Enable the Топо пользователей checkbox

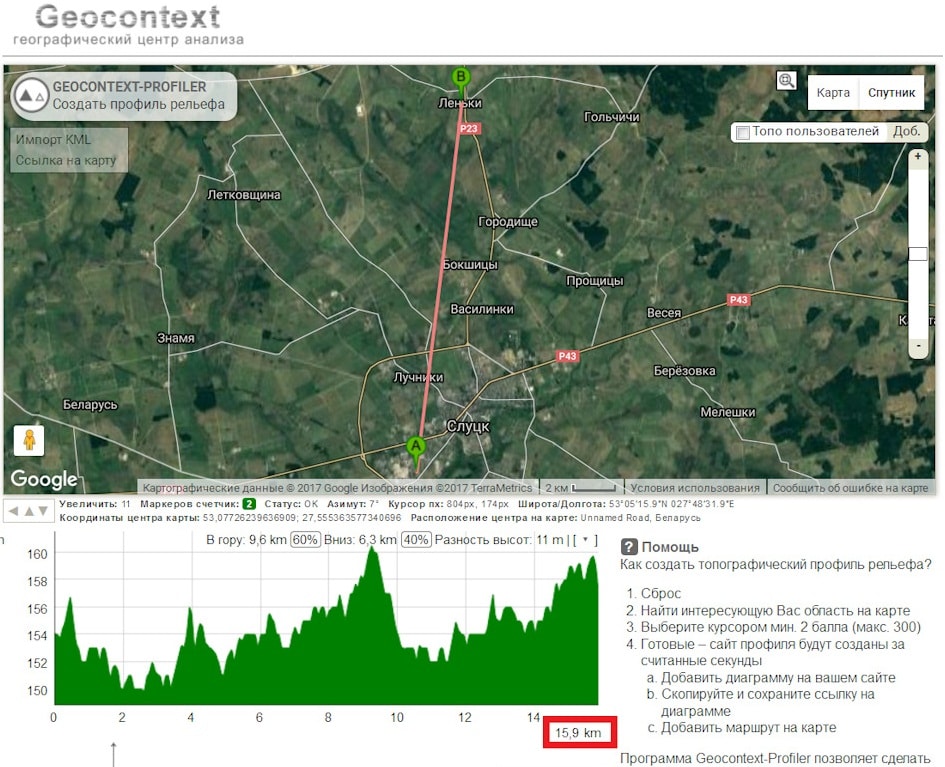click(x=743, y=133)
